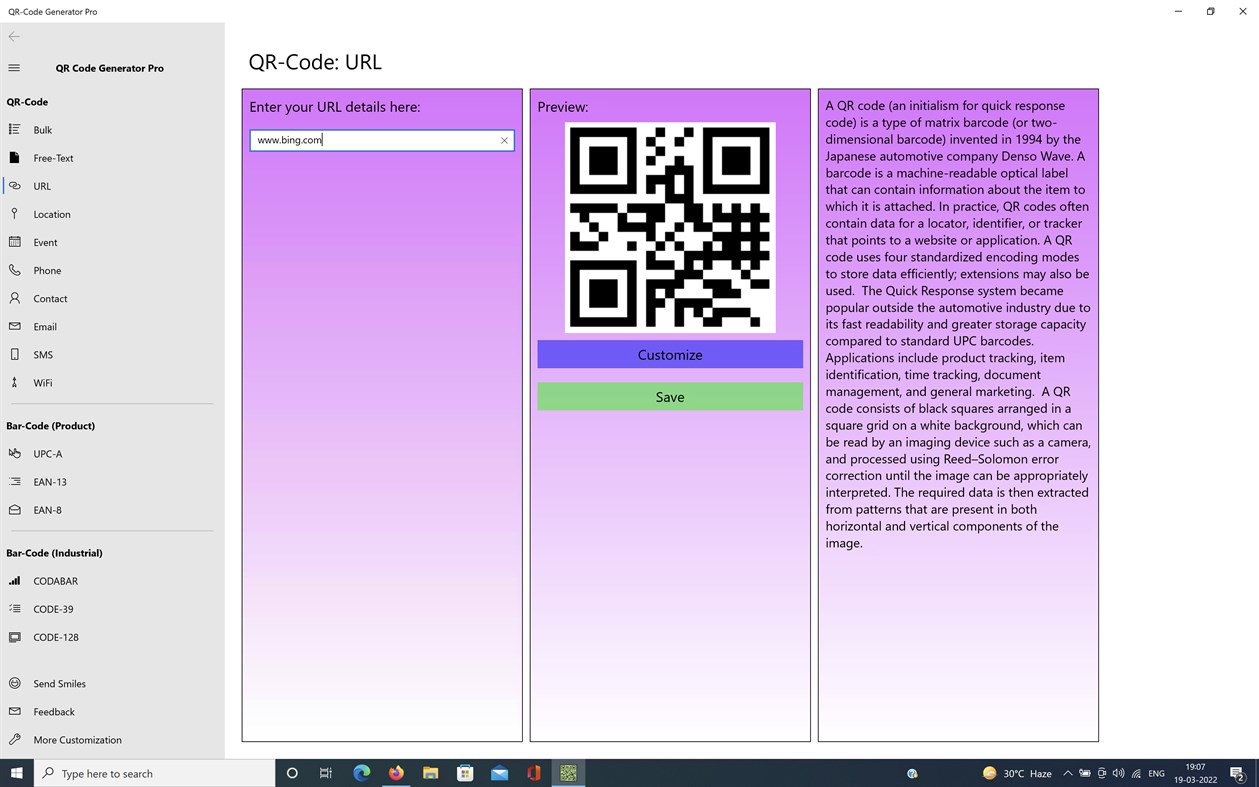The width and height of the screenshot is (1259, 787).
Task: Open the Bulk QR code generator
Action: click(x=41, y=129)
